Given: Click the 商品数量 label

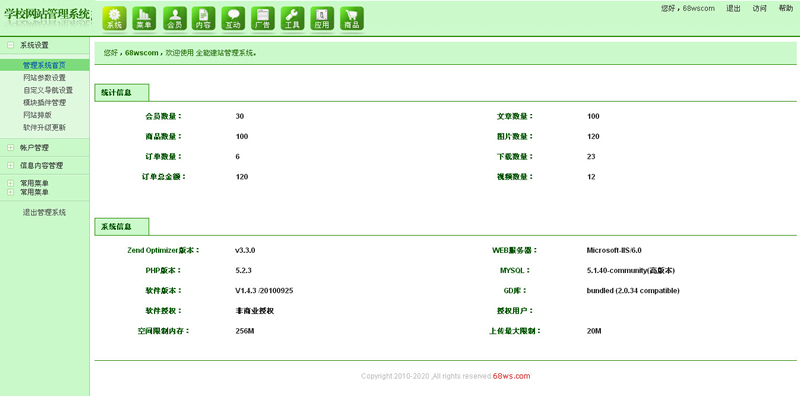Looking at the screenshot, I should click(163, 136).
